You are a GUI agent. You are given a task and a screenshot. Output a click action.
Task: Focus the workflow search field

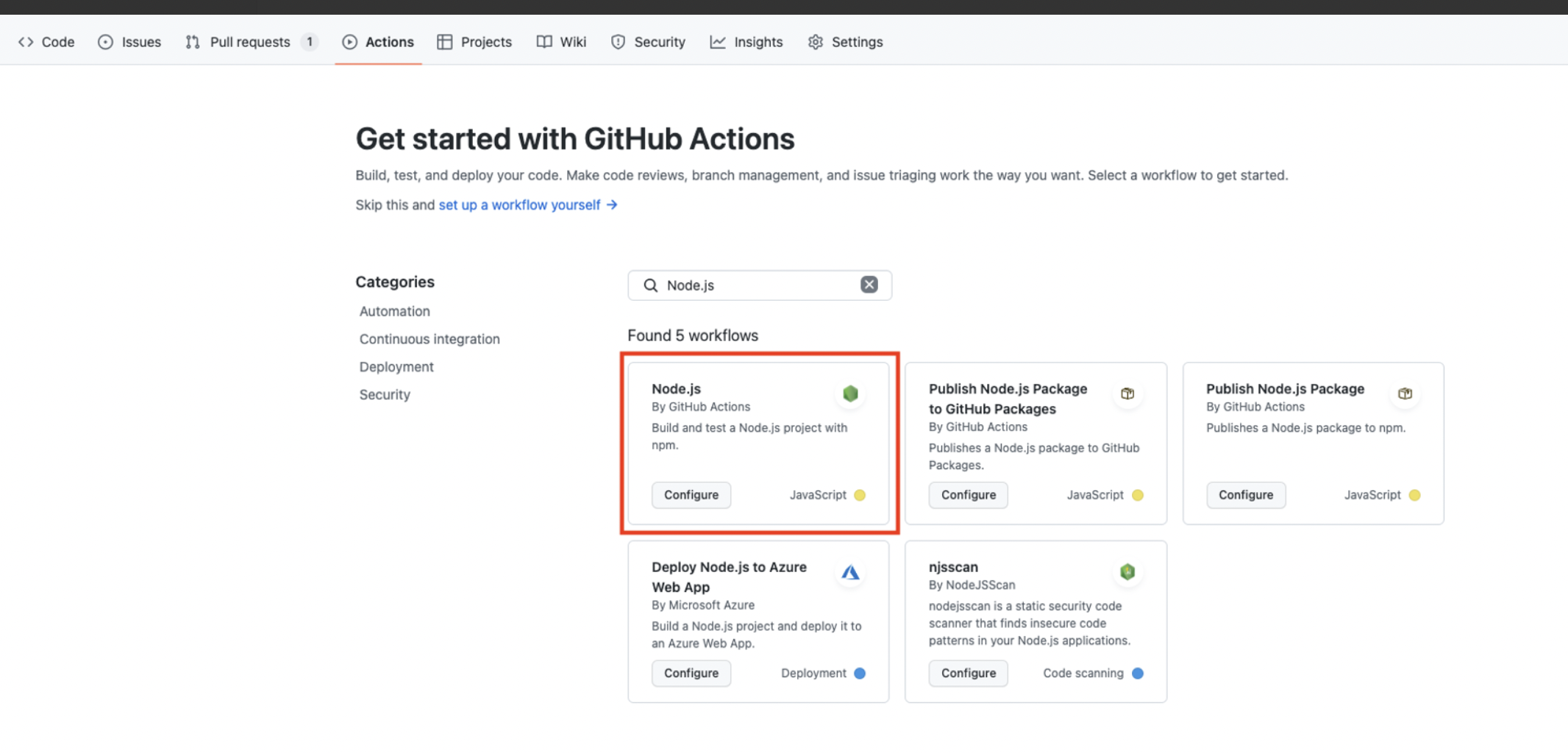760,285
